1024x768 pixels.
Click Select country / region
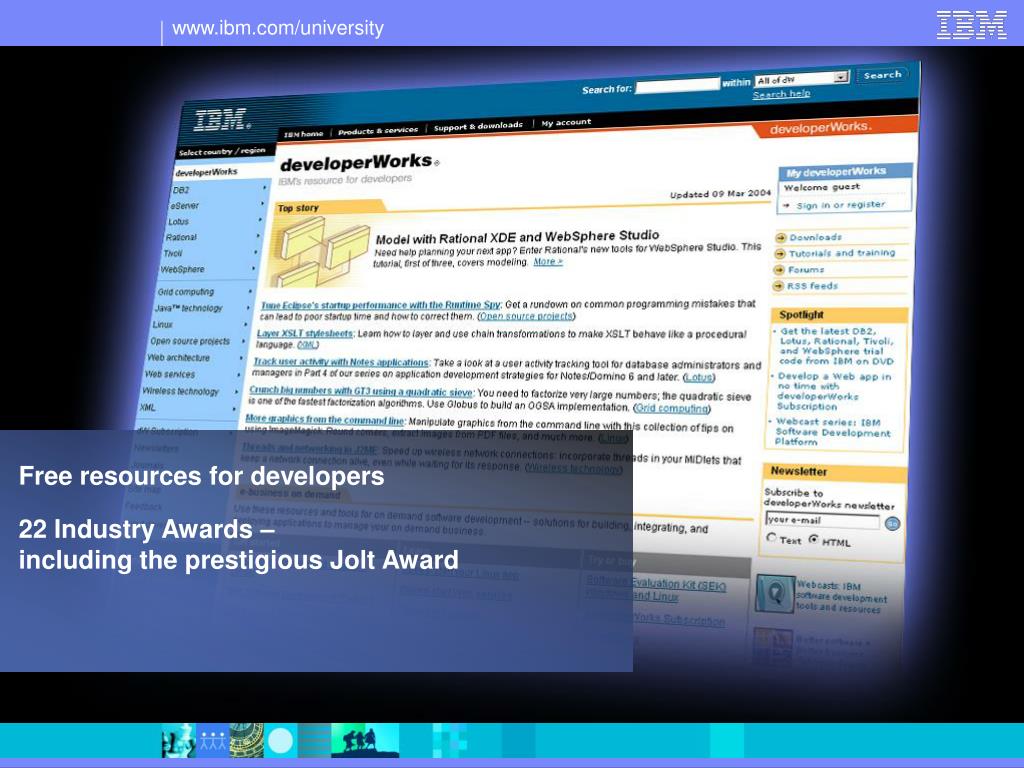point(222,152)
